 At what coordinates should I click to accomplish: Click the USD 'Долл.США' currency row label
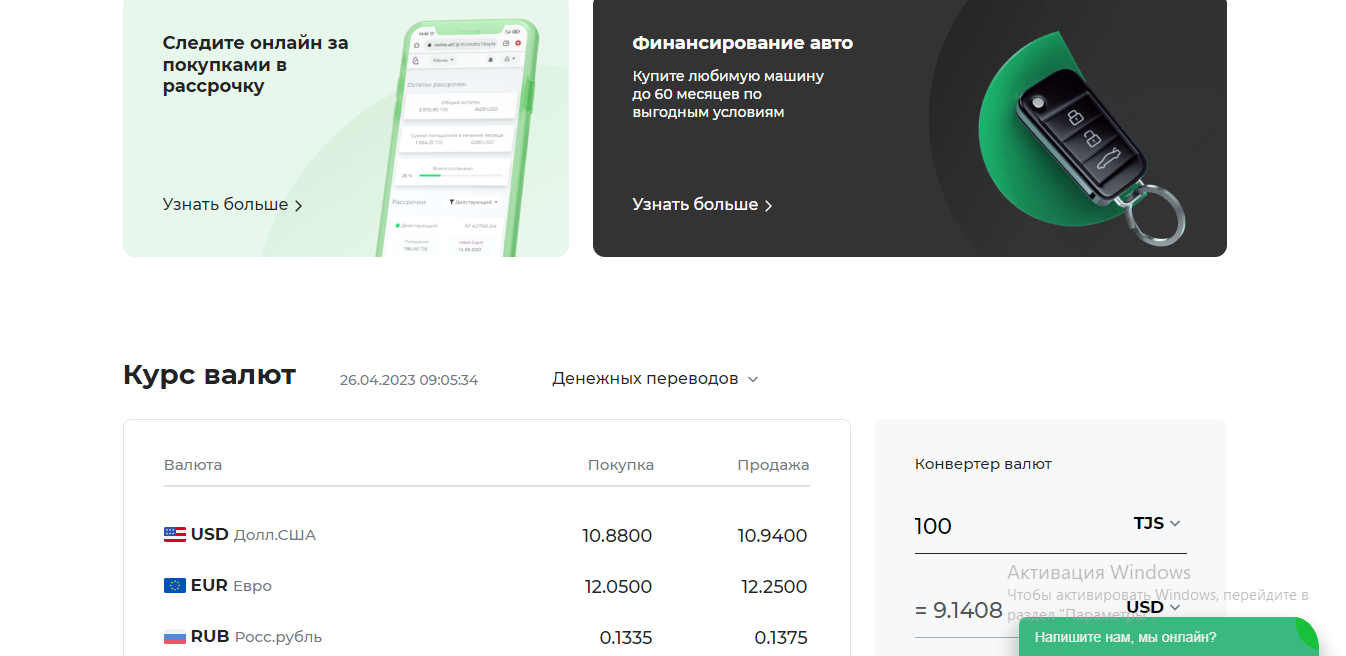point(273,535)
